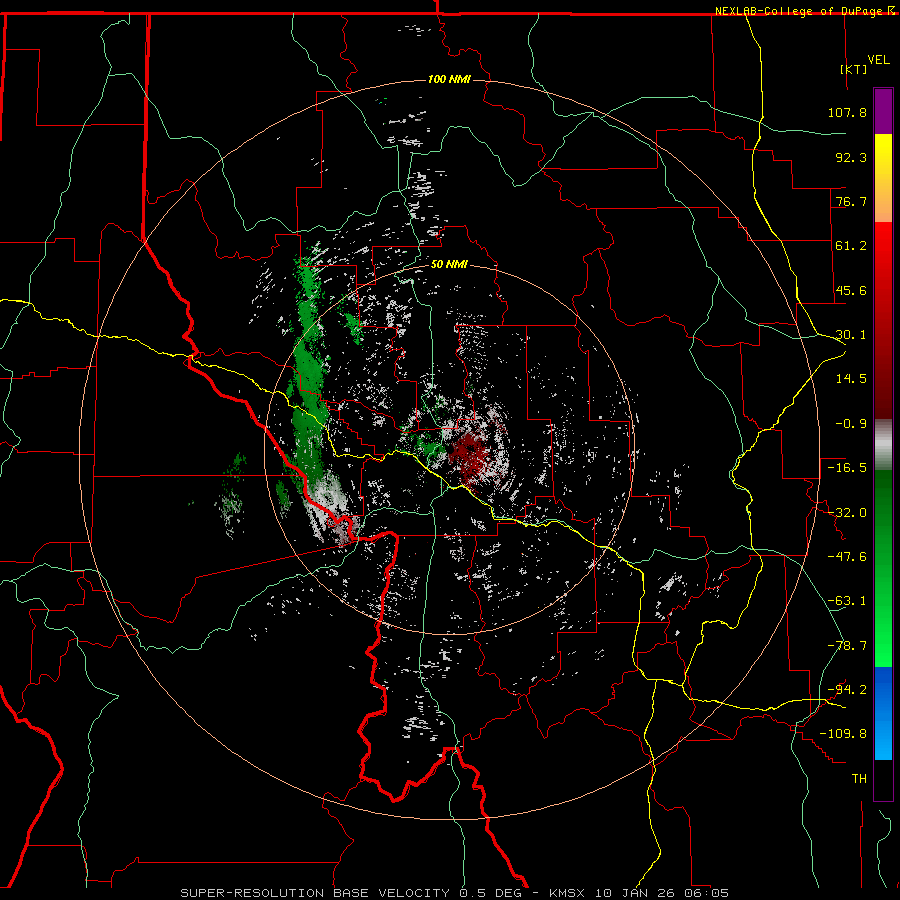900x900 pixels.
Task: Click the purple segment of velocity color bar
Action: click(x=883, y=111)
